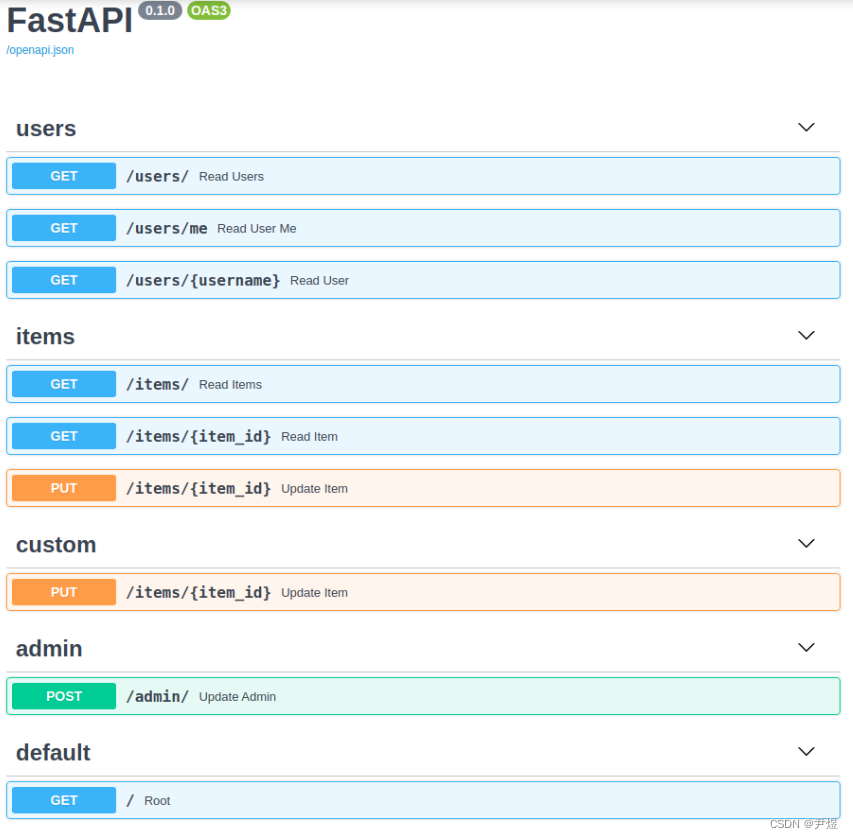Collapse the users section chevron
The image size is (853, 839).
click(806, 127)
